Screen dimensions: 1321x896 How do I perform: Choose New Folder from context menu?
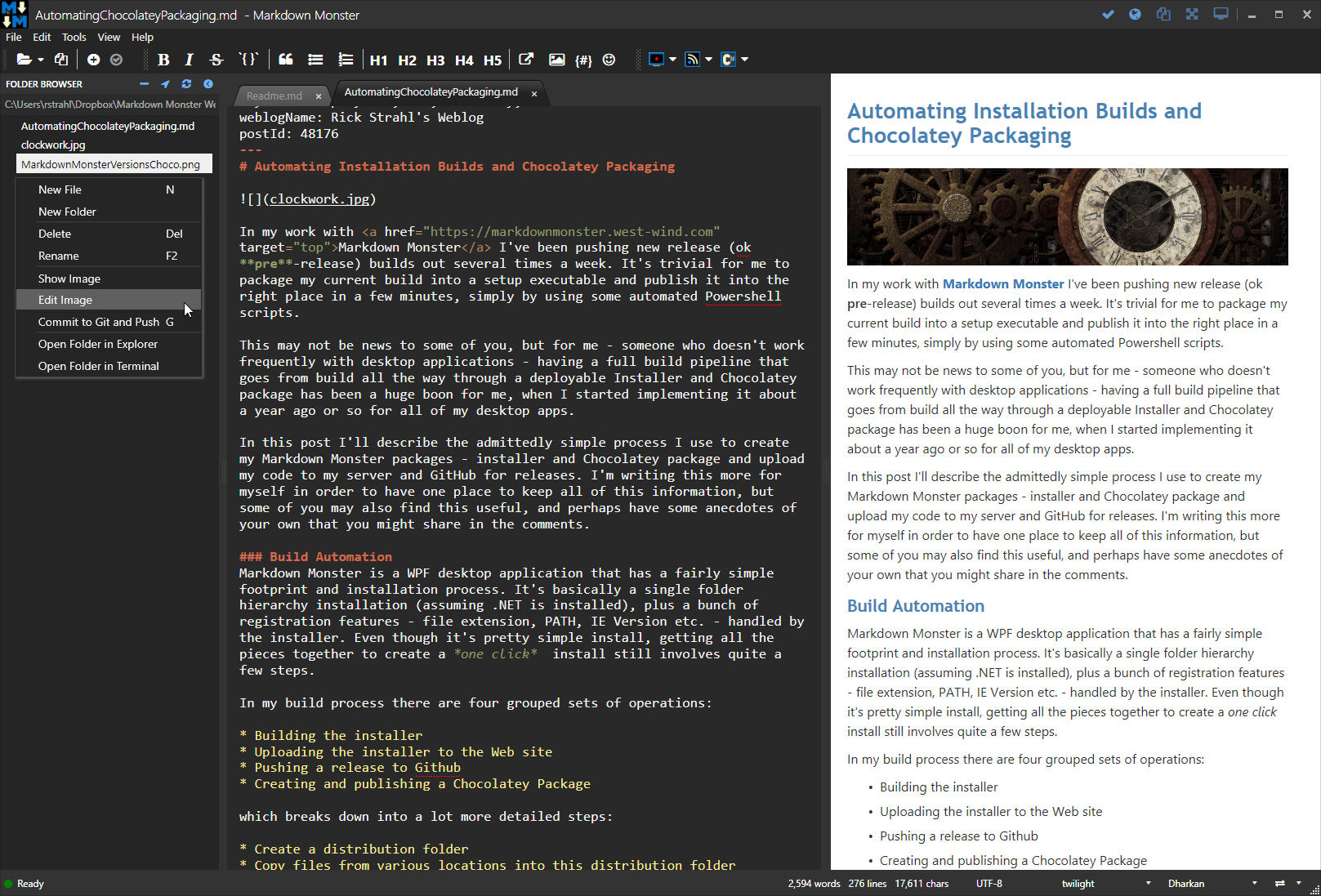[x=109, y=212]
